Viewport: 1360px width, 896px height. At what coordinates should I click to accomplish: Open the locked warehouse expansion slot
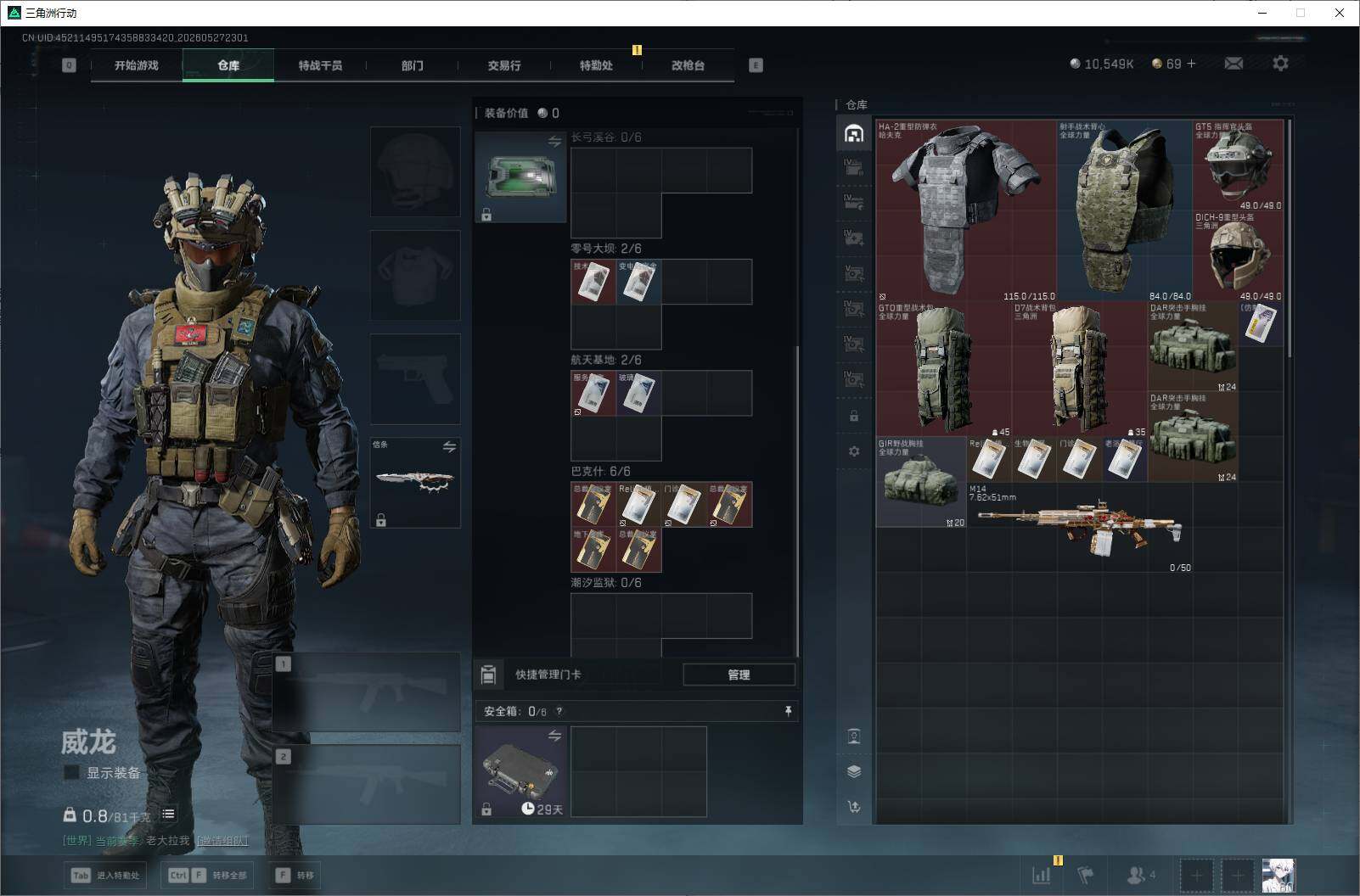854,416
